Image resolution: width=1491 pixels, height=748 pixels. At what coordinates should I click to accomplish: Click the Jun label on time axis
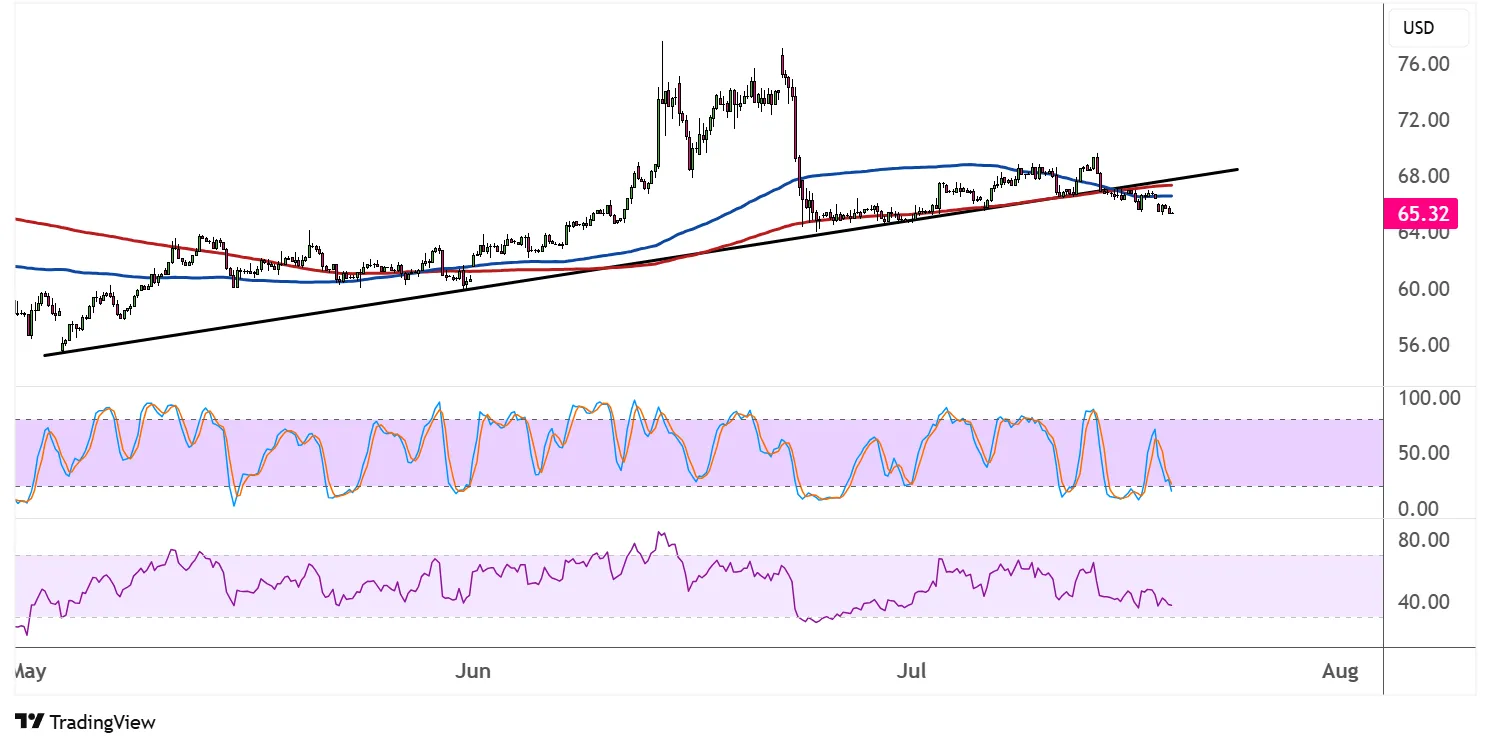(x=473, y=671)
